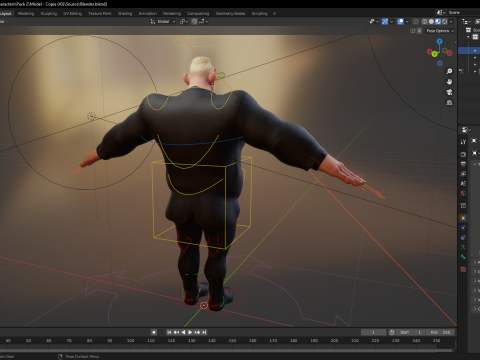Expand the Pose Options dropdown

click(440, 31)
